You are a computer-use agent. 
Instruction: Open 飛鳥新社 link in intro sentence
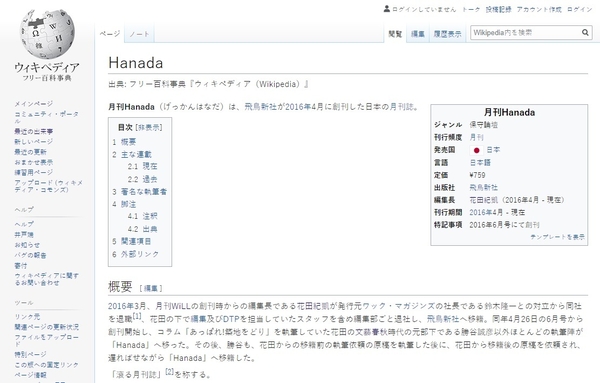tap(261, 107)
